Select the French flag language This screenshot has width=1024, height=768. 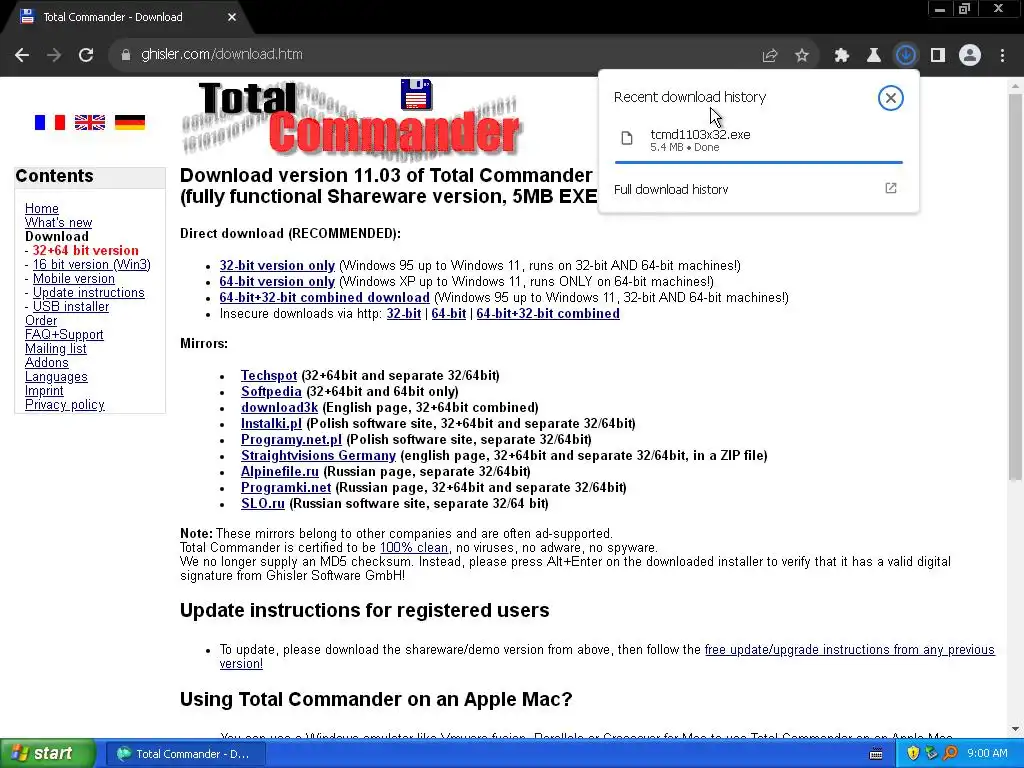pyautogui.click(x=50, y=122)
